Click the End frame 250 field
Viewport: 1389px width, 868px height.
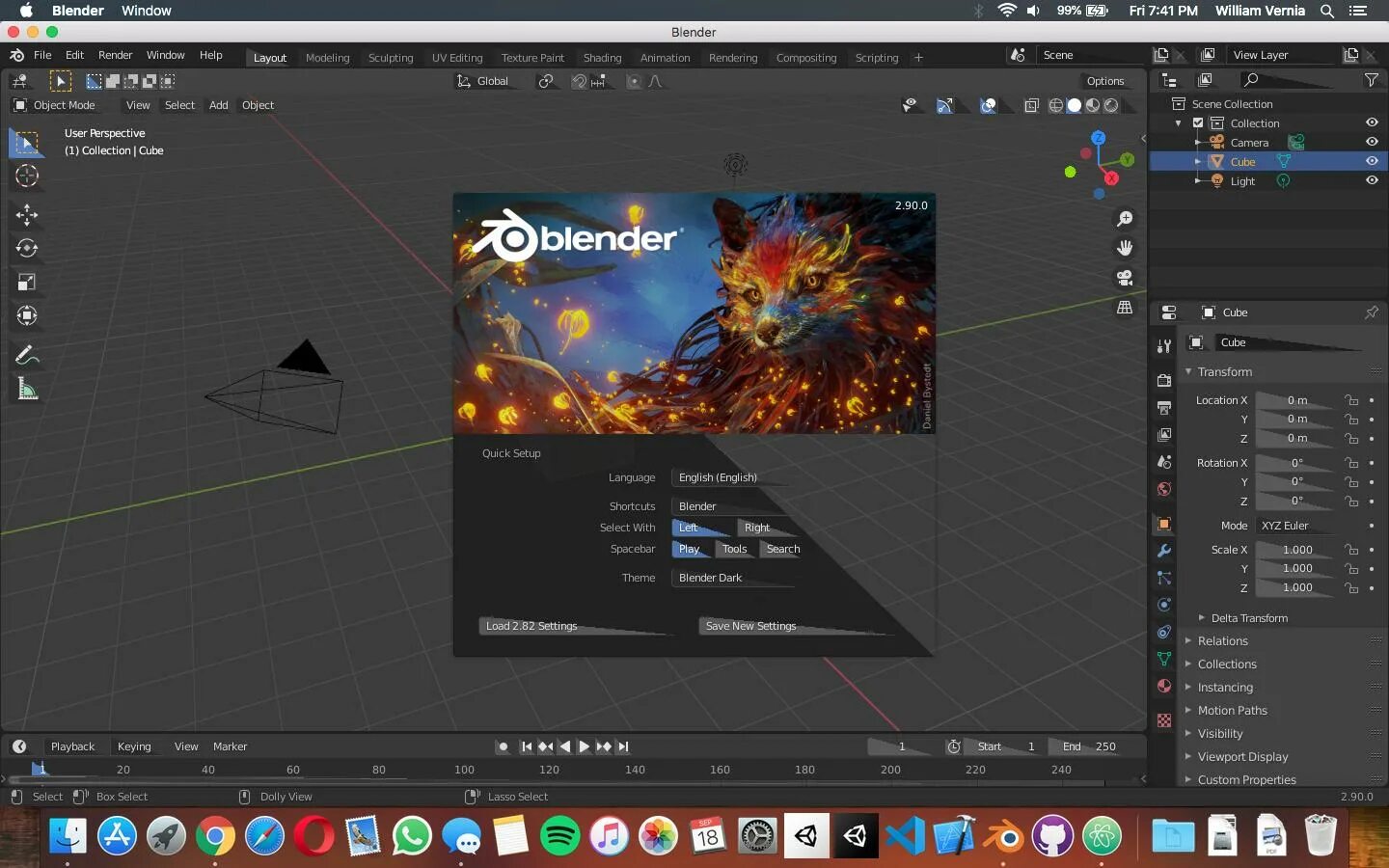[1090, 746]
